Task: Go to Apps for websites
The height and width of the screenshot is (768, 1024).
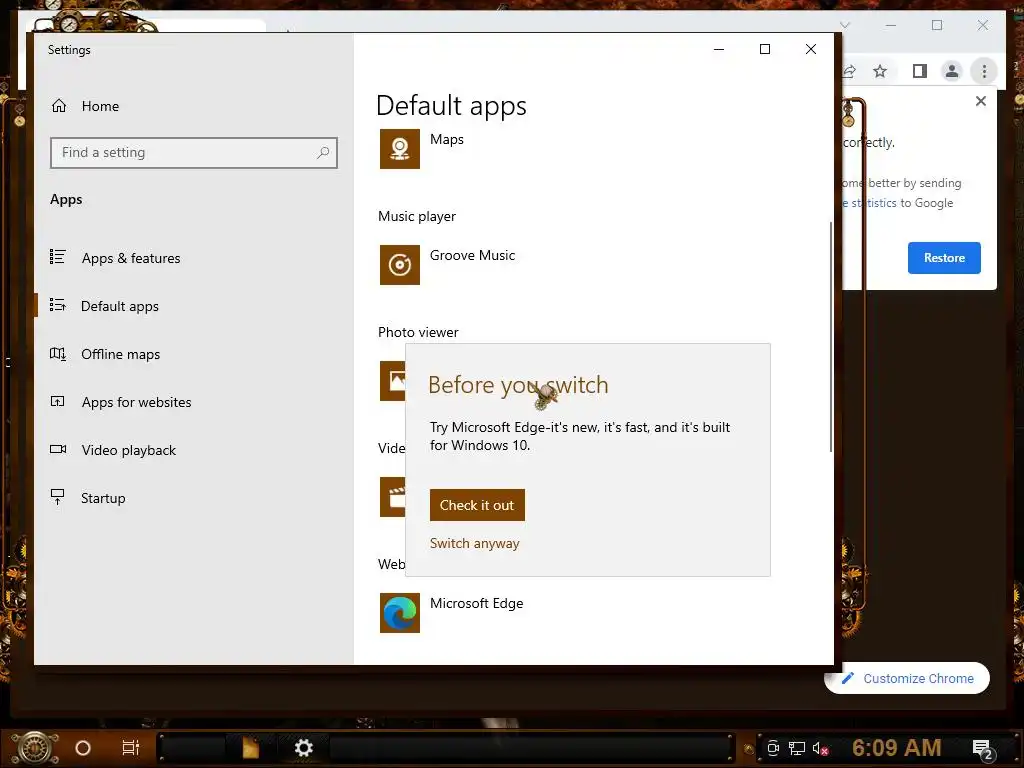Action: tap(121, 402)
